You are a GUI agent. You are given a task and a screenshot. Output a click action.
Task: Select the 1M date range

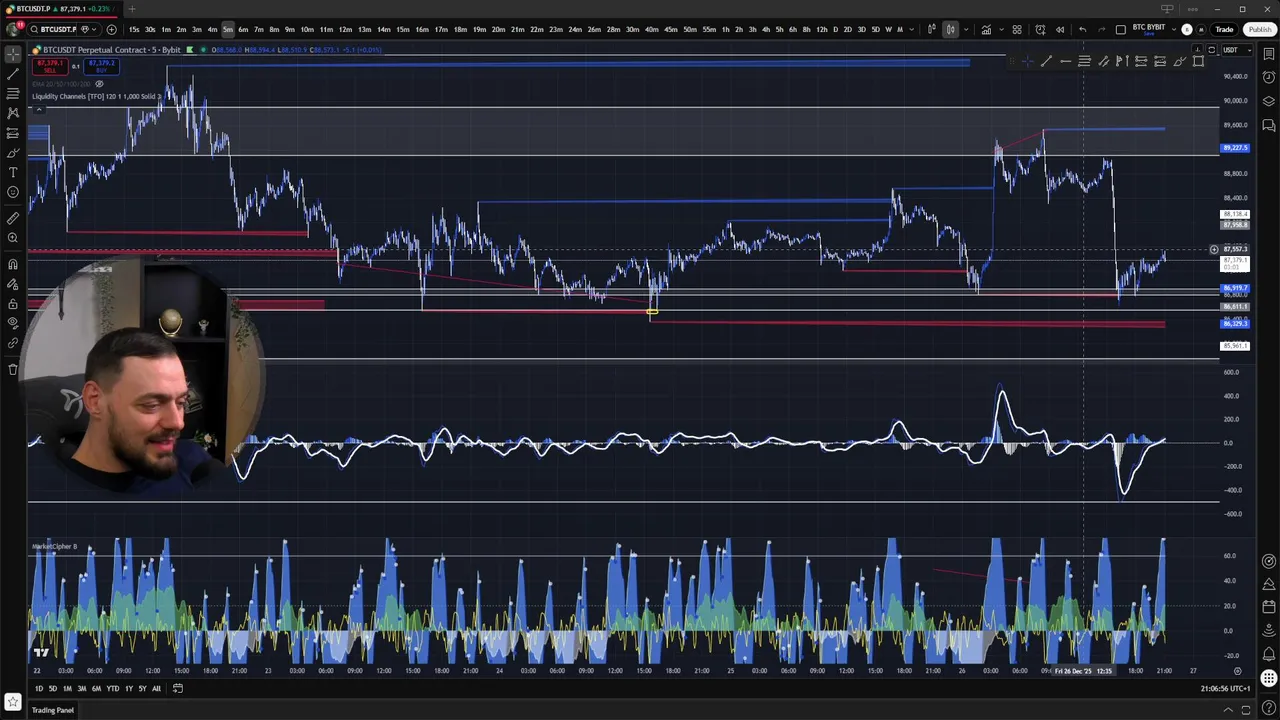pyautogui.click(x=67, y=688)
